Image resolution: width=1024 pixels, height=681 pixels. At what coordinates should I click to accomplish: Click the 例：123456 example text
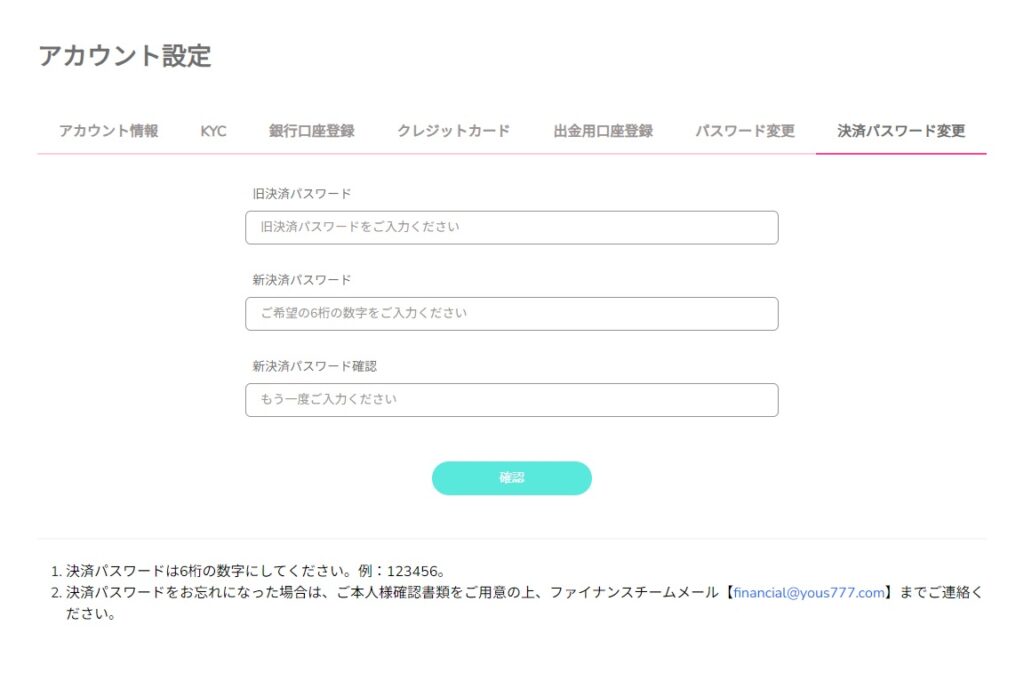(400, 572)
